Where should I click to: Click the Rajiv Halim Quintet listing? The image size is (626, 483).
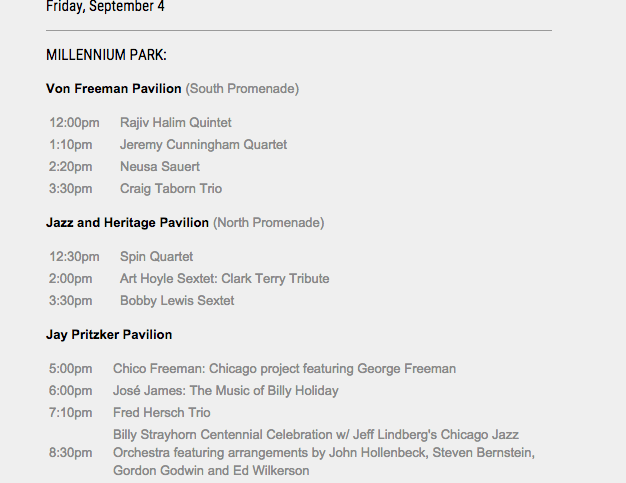[175, 123]
